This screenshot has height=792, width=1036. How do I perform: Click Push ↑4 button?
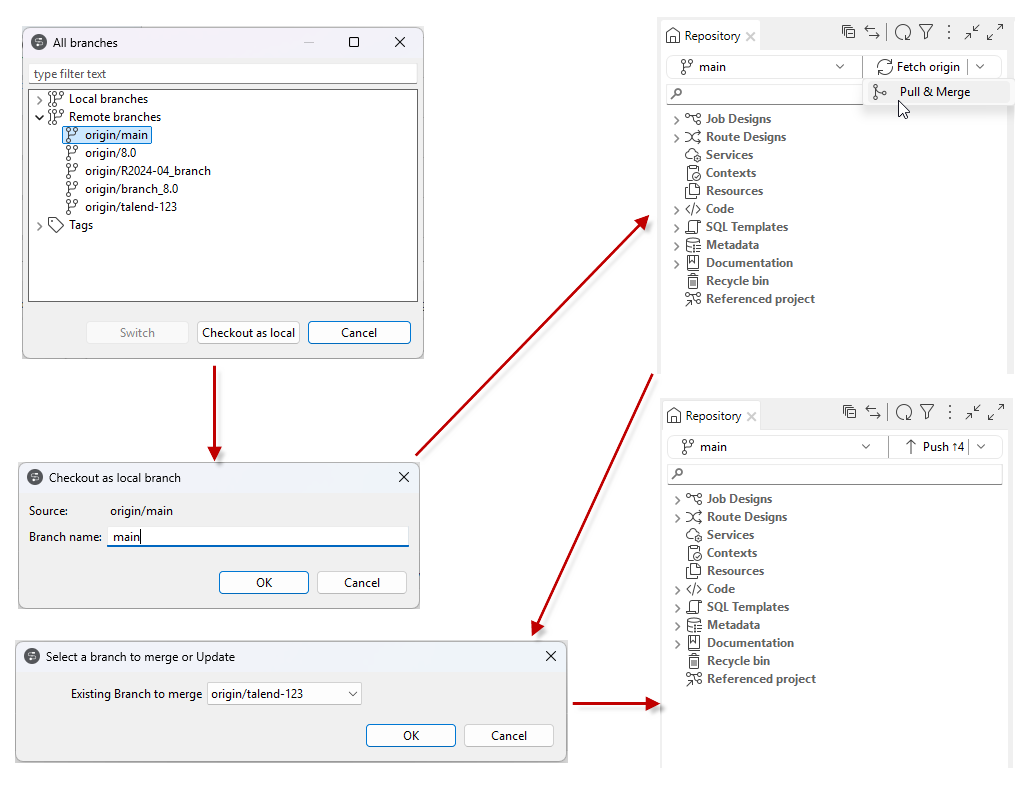coord(935,447)
